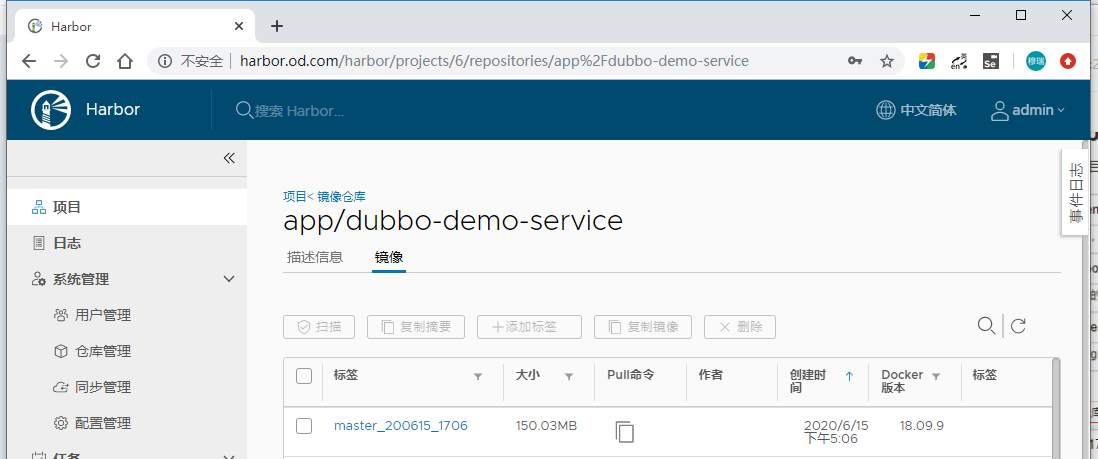
Task: Click the colorful lightning extension icon
Action: coord(926,61)
